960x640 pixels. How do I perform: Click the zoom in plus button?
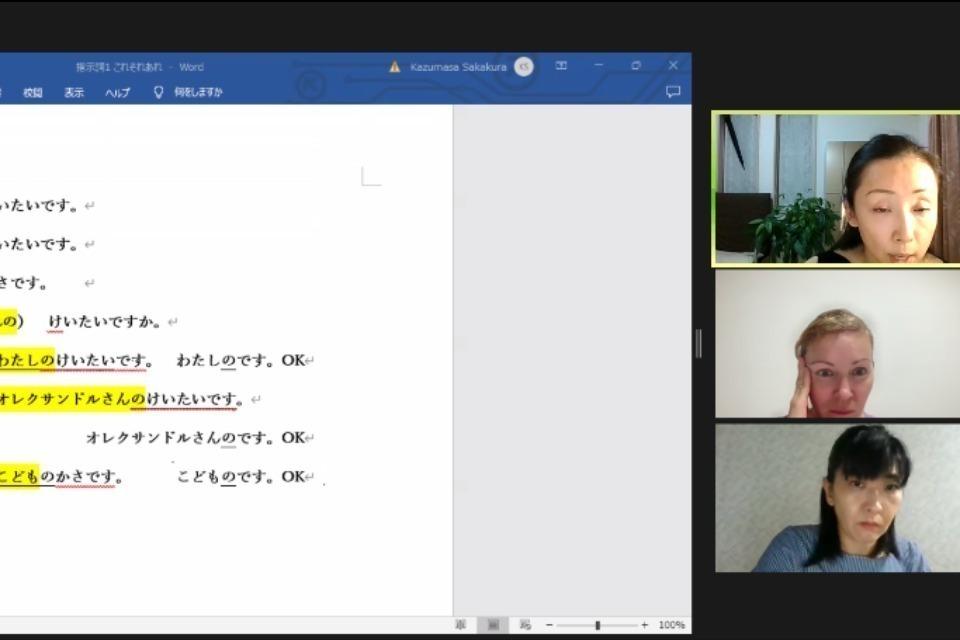click(645, 625)
